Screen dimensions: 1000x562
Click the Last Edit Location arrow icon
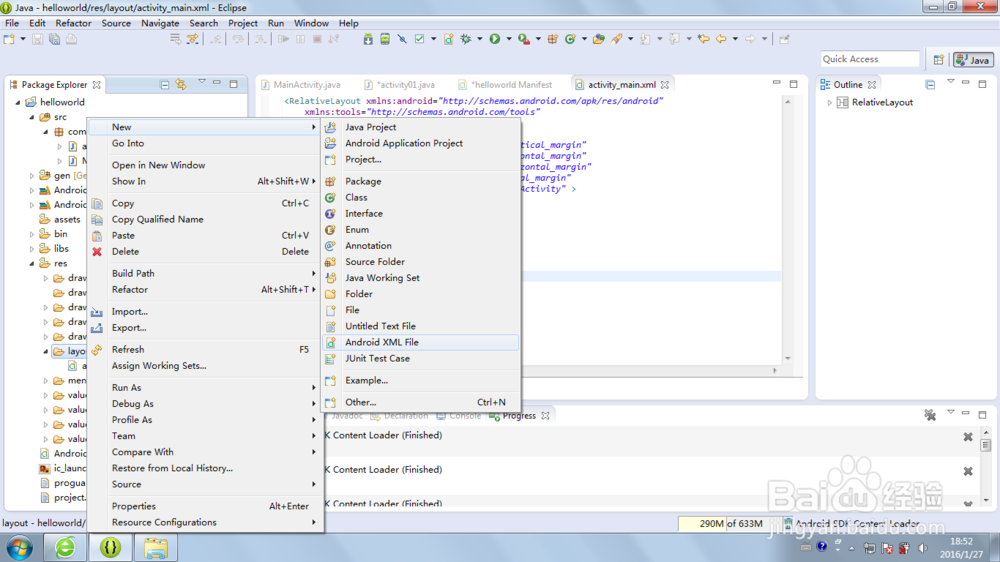point(703,39)
